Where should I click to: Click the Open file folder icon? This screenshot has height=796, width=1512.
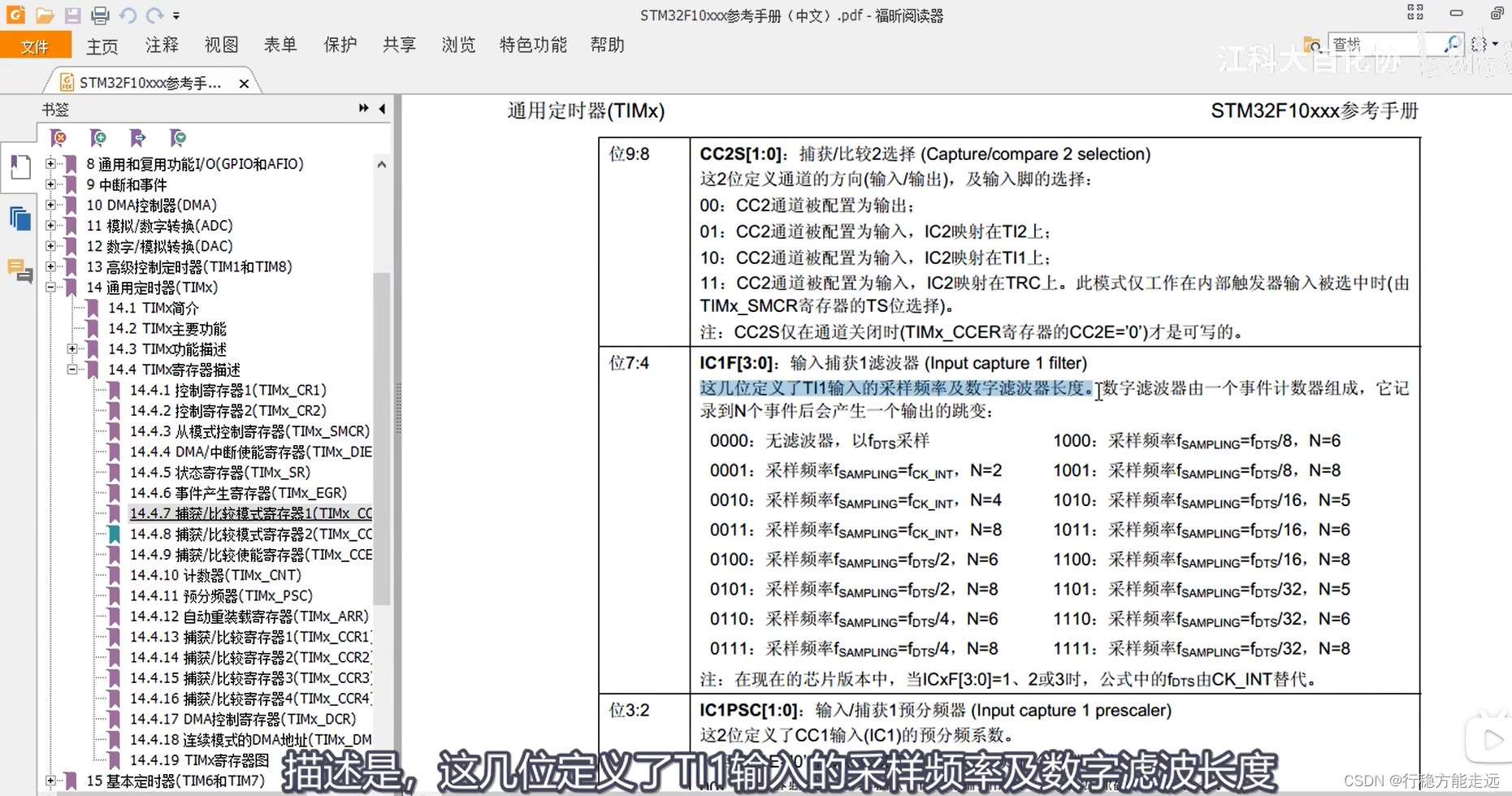(45, 15)
